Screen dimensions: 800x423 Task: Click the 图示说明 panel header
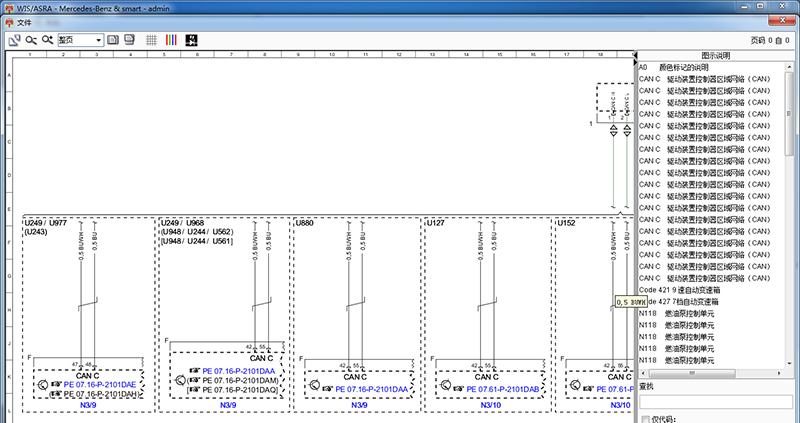click(x=715, y=56)
